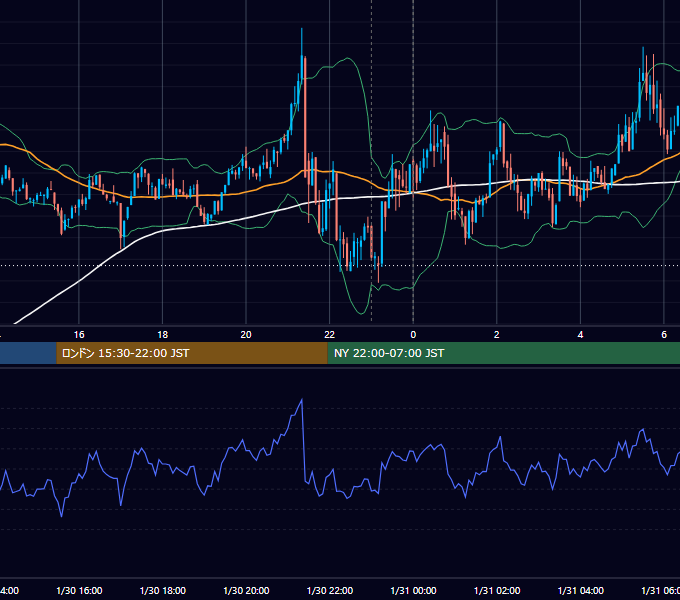Click the 1/31 02:00 lower axis label
The height and width of the screenshot is (600, 680).
(497, 590)
